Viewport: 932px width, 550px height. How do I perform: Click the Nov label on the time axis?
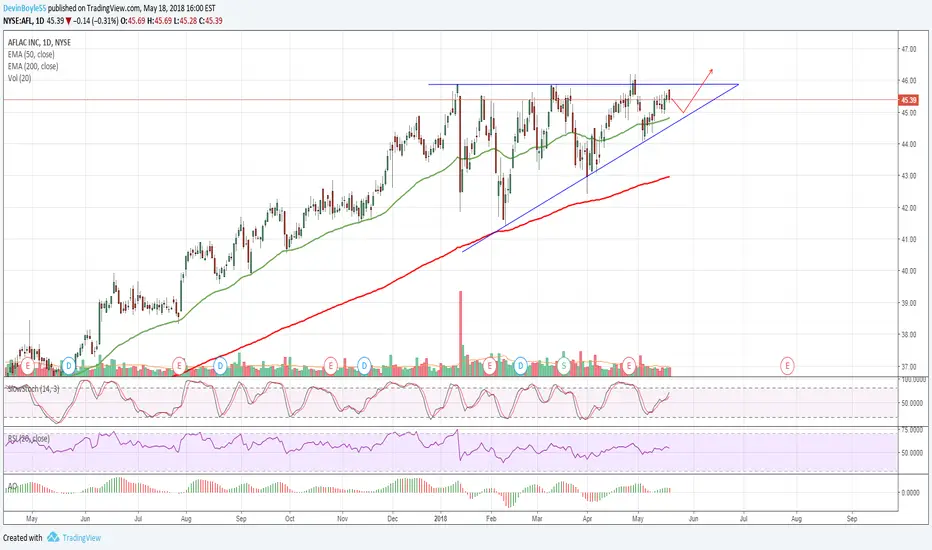point(342,518)
